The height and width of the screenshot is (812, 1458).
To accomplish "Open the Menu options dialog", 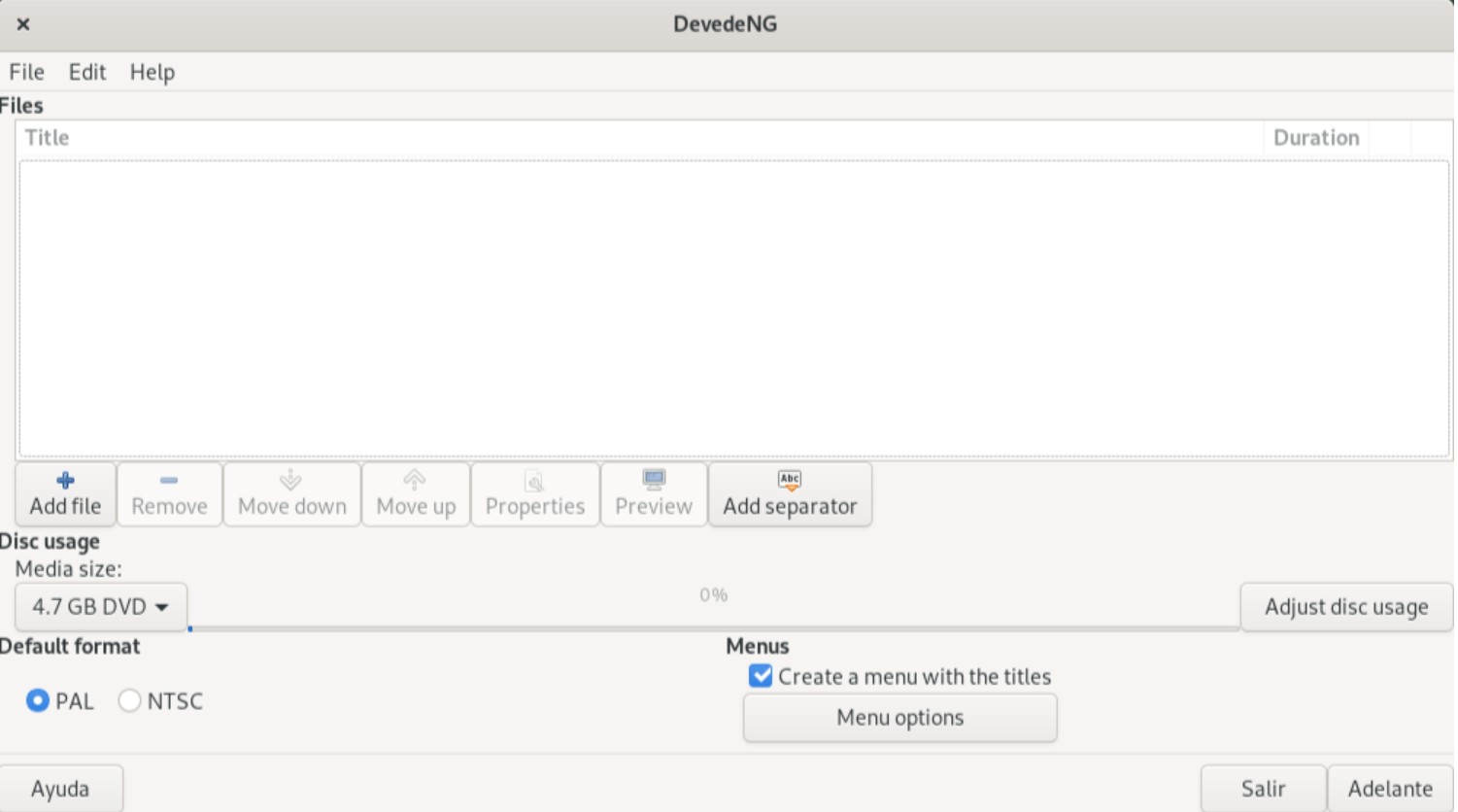I will pyautogui.click(x=899, y=718).
